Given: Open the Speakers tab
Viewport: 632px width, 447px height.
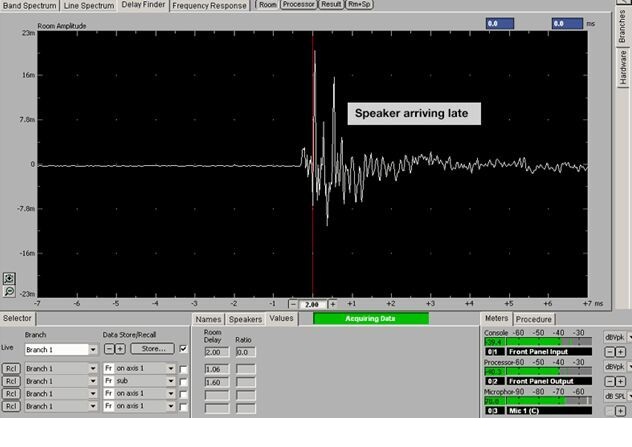Looking at the screenshot, I should 245,319.
